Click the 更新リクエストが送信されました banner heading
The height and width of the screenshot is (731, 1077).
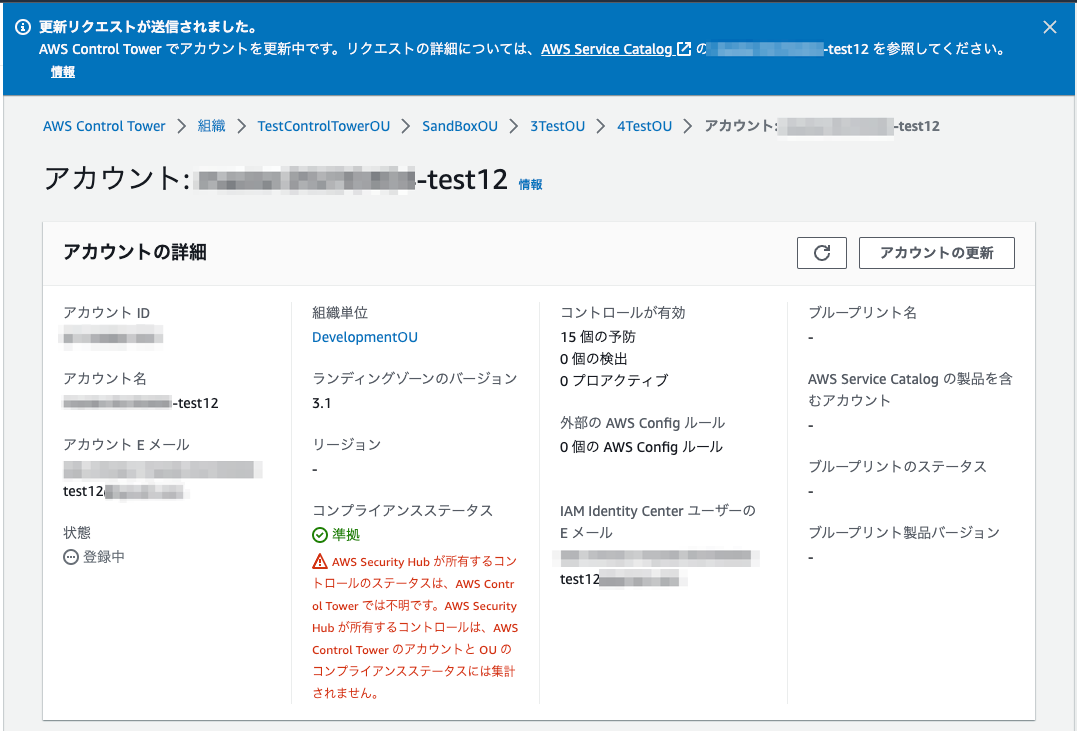pyautogui.click(x=148, y=27)
